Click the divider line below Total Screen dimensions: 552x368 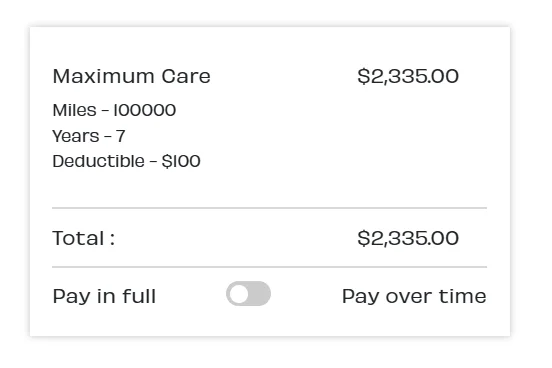[x=270, y=267]
